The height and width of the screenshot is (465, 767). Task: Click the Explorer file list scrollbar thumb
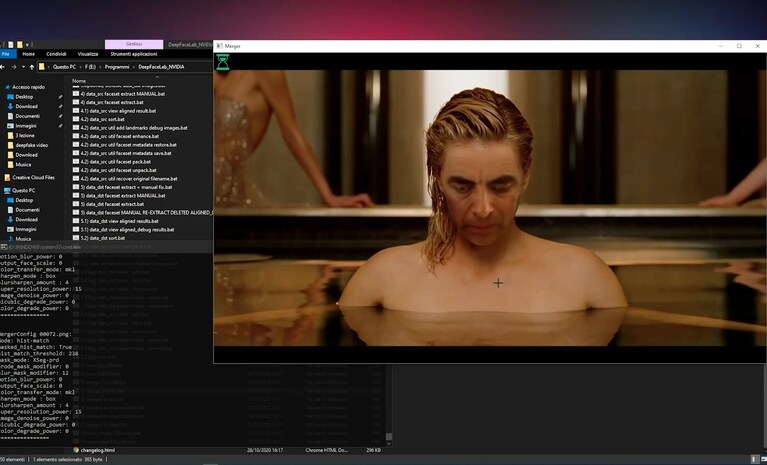coord(389,437)
